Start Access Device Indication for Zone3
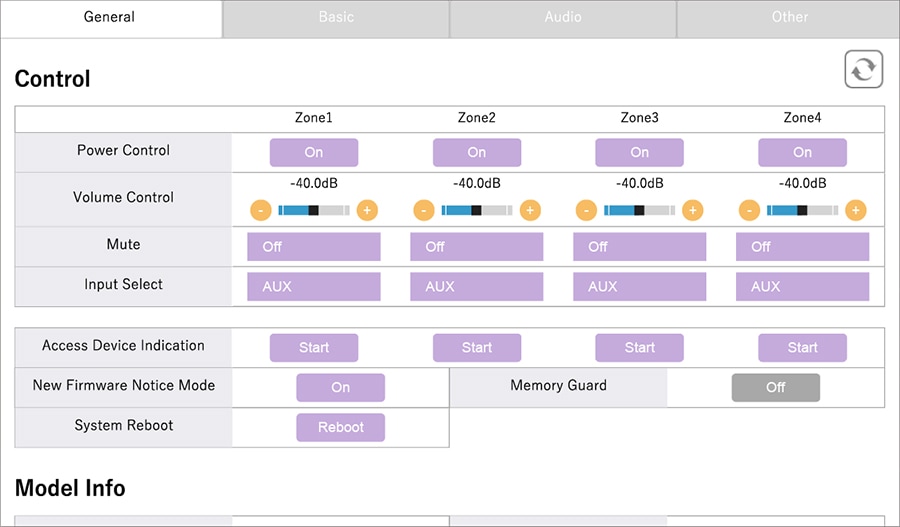 point(640,347)
